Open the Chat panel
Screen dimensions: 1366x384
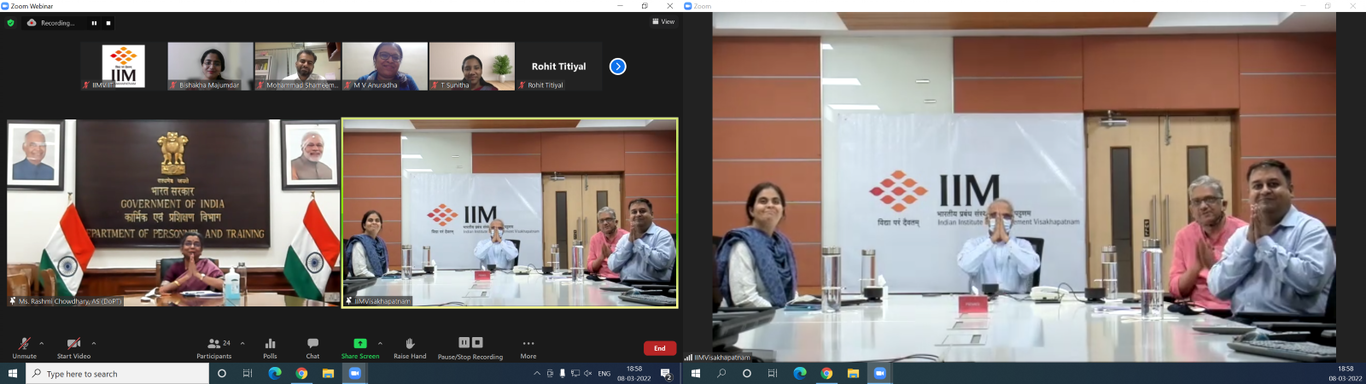coord(313,347)
